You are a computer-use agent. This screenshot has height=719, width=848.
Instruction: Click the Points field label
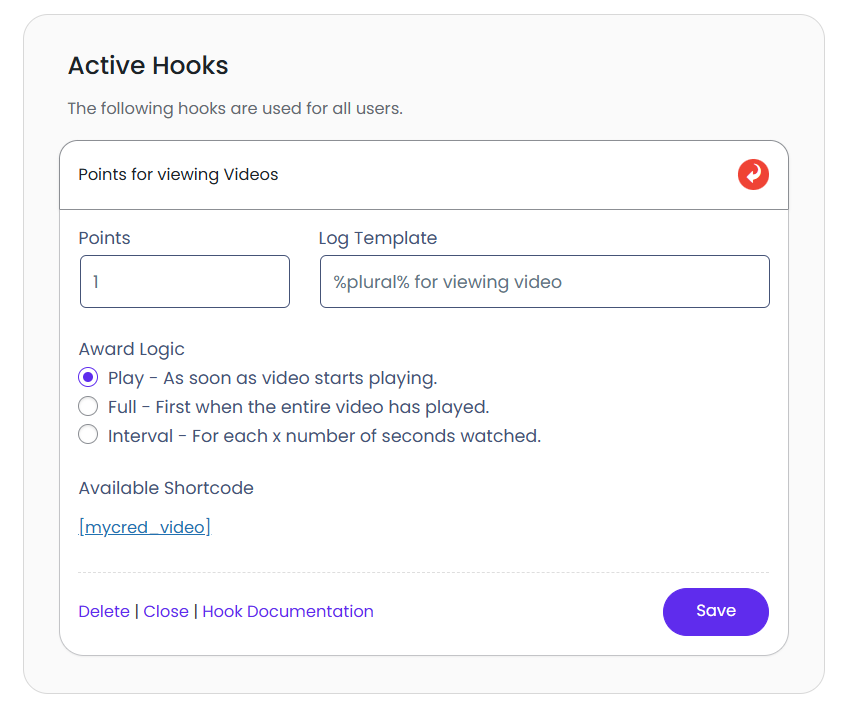(104, 238)
